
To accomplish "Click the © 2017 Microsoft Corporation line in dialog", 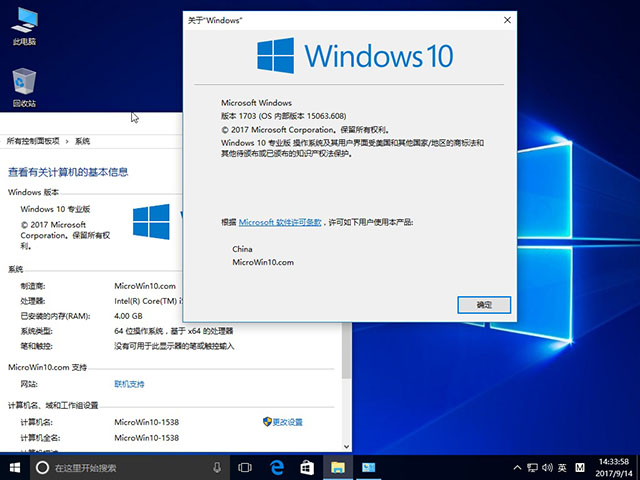I will (x=305, y=130).
